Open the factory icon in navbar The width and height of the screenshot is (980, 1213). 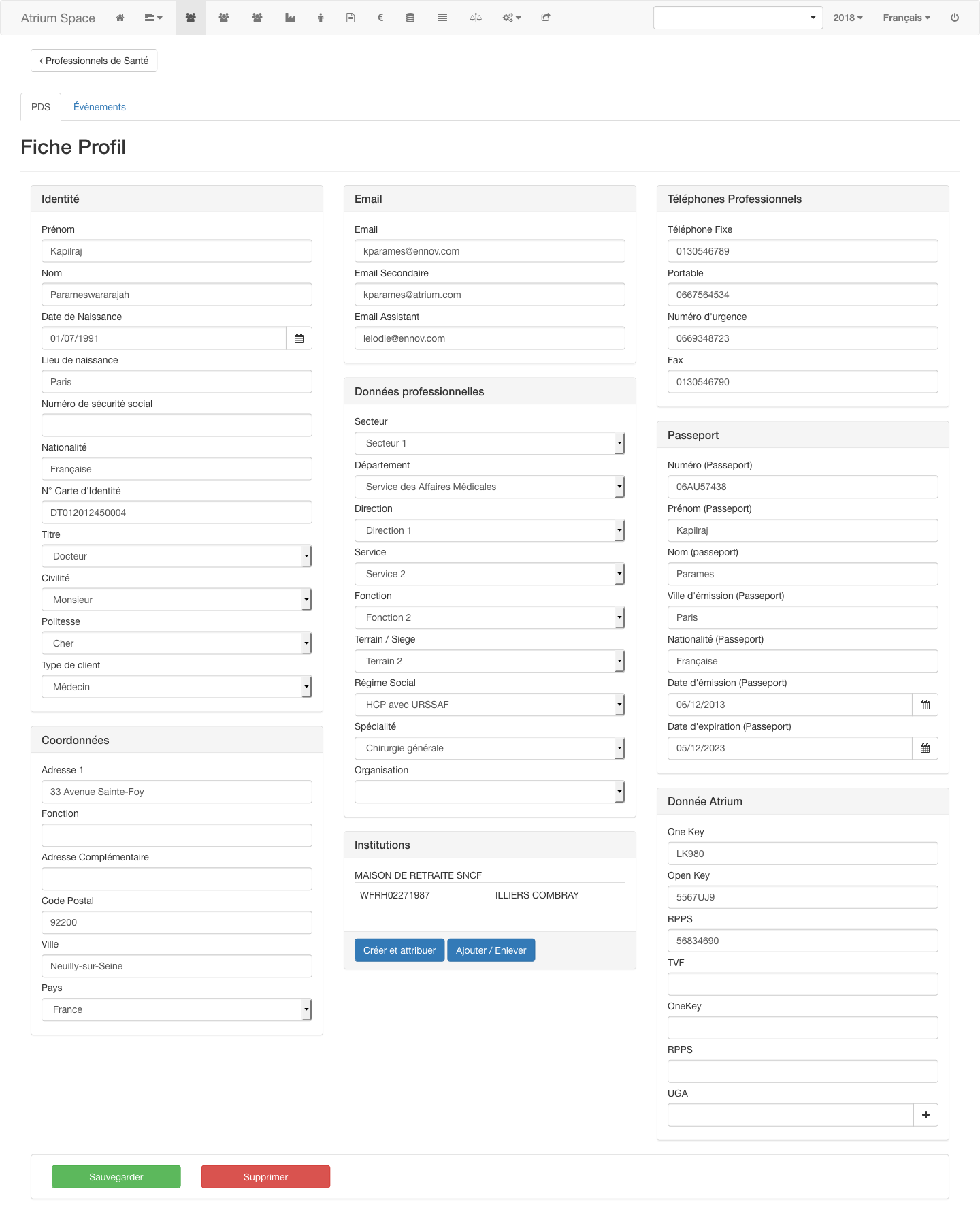tap(290, 18)
